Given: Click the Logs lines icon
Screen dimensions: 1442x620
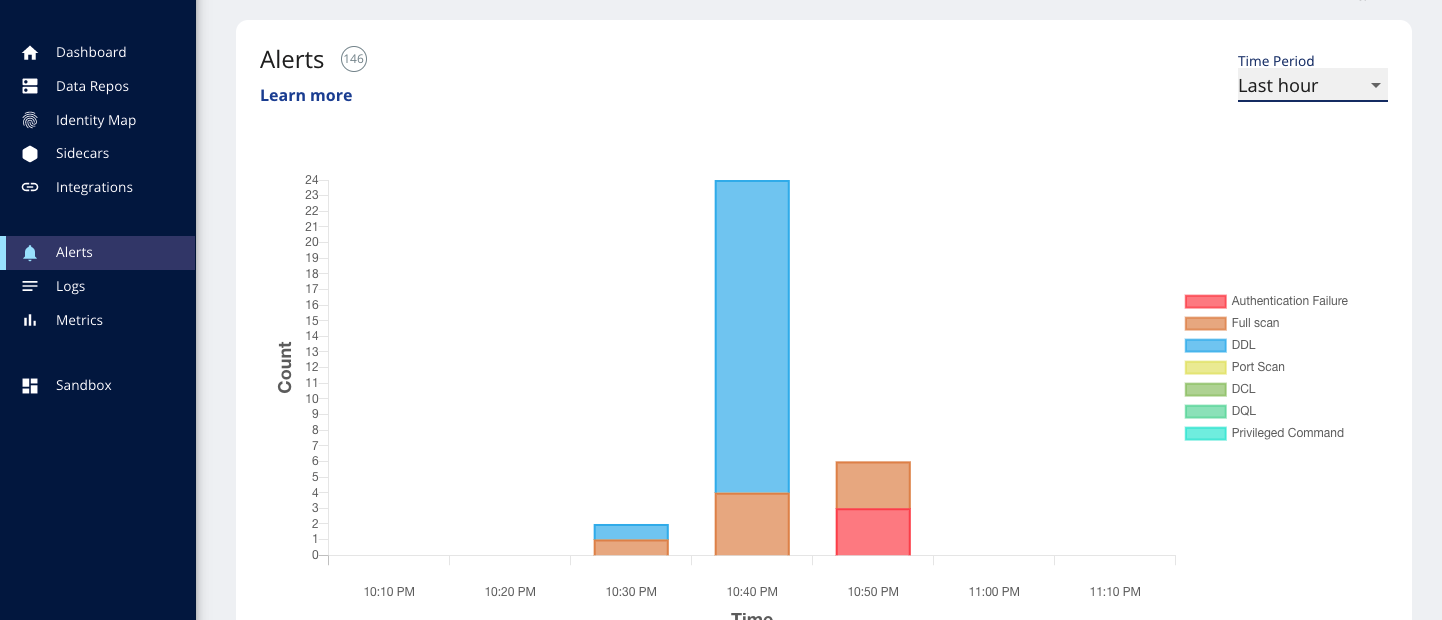Looking at the screenshot, I should point(30,287).
